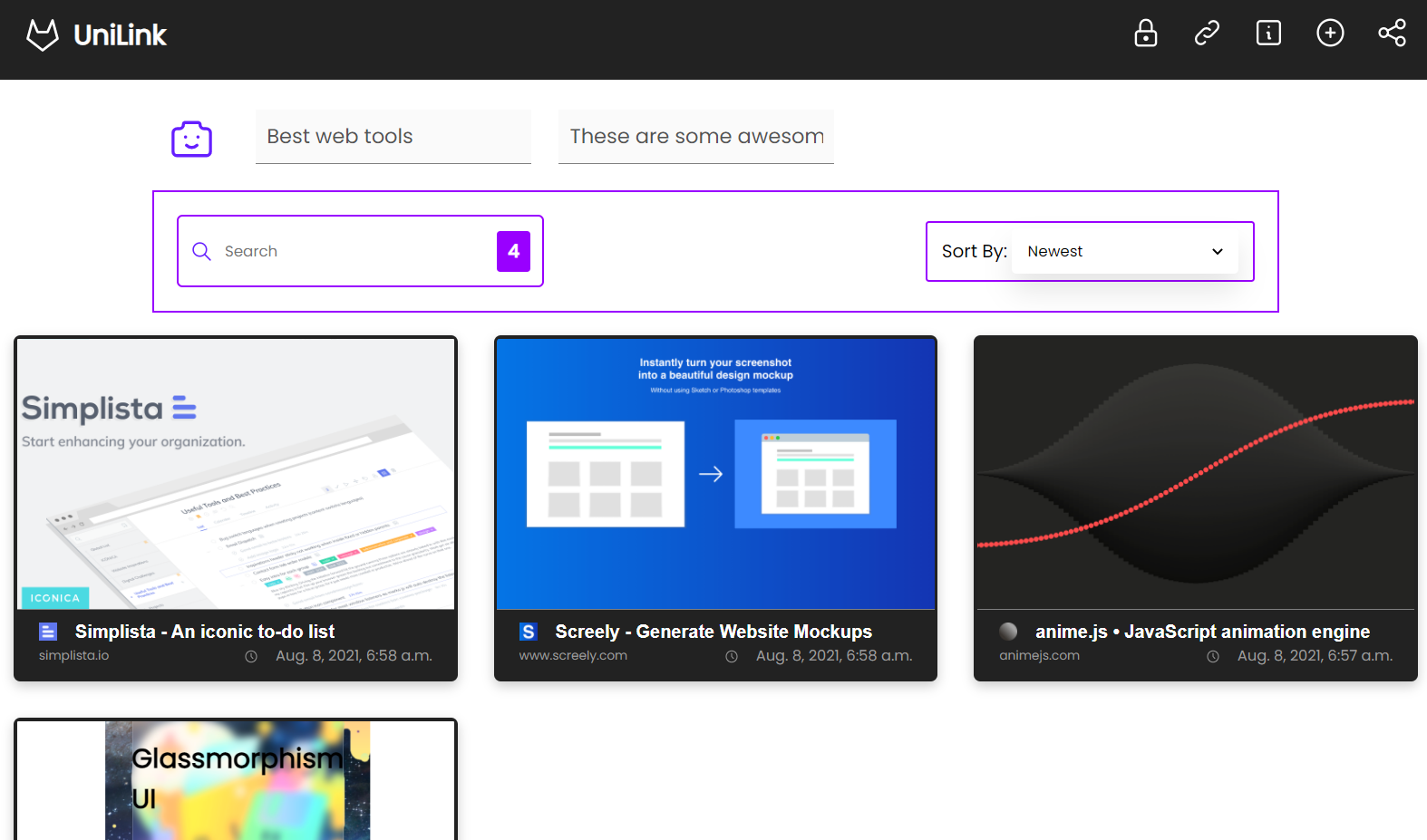
Task: Click the UniLink brand name text
Action: pos(121,35)
